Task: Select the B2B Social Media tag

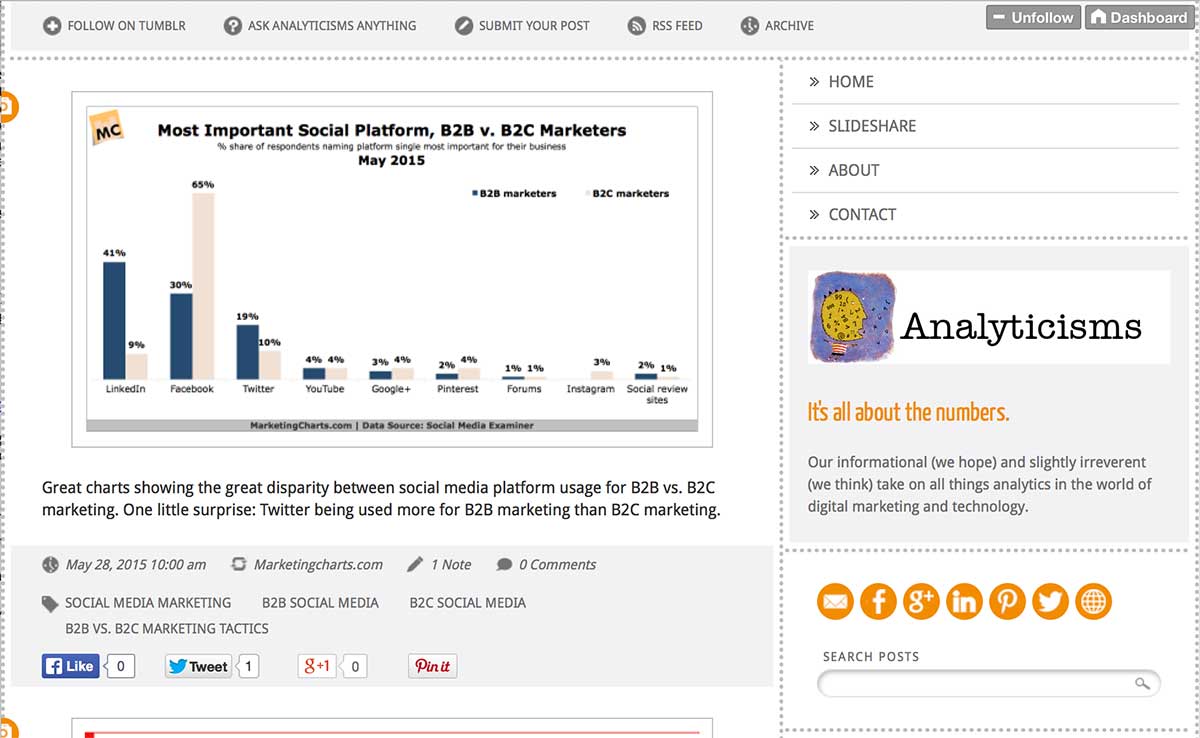Action: [320, 603]
